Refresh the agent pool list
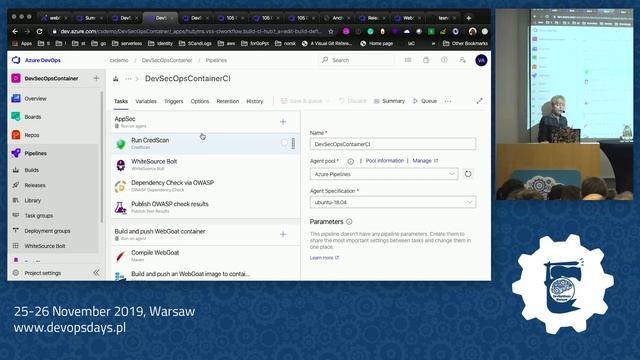Viewport: 640px width, 360px height. click(468, 174)
